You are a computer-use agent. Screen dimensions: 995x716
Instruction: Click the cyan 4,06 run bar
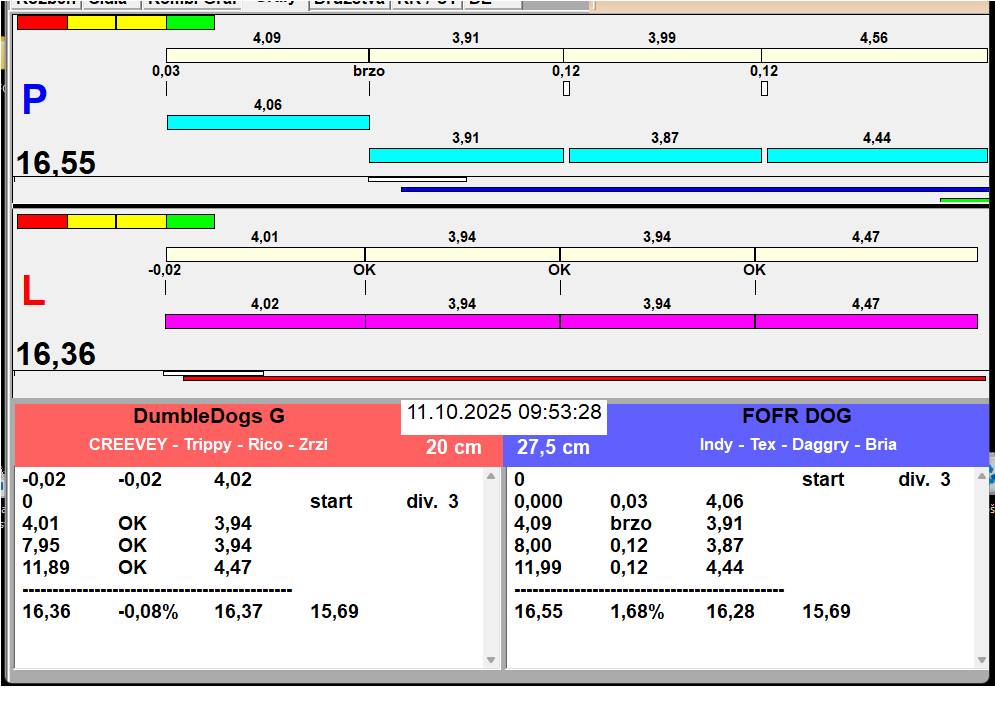tap(267, 122)
